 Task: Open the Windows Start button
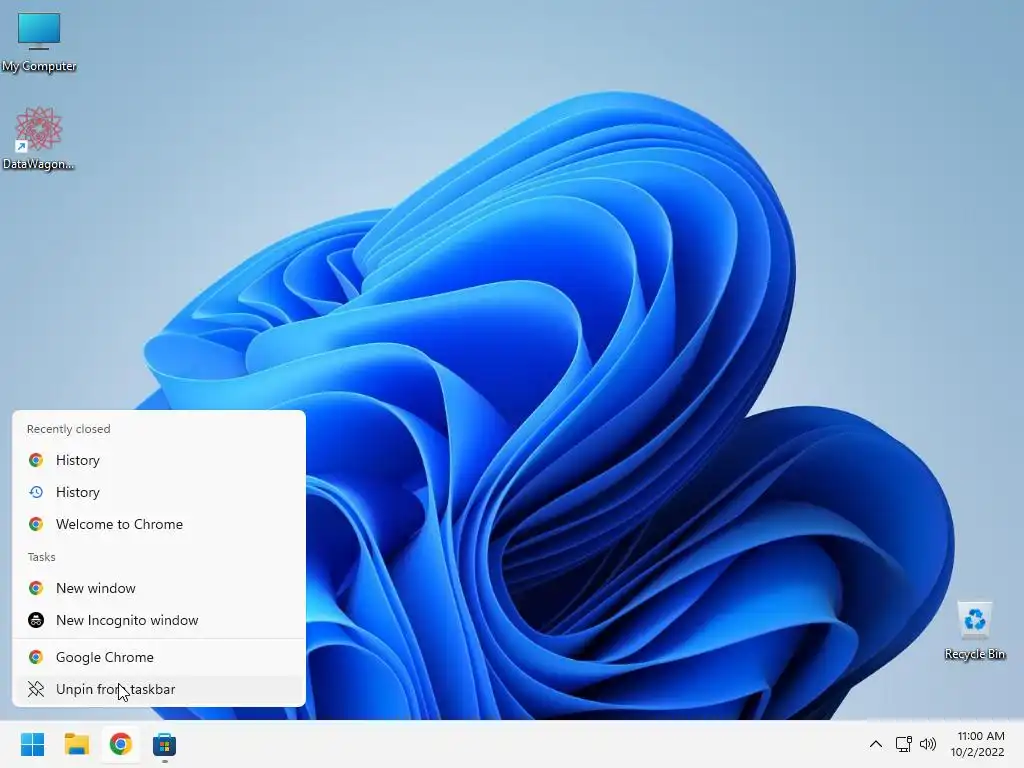33,744
